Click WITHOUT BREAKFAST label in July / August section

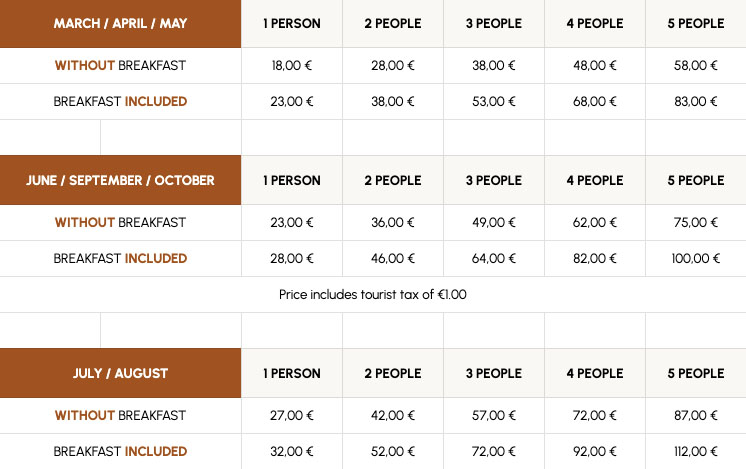pos(120,415)
